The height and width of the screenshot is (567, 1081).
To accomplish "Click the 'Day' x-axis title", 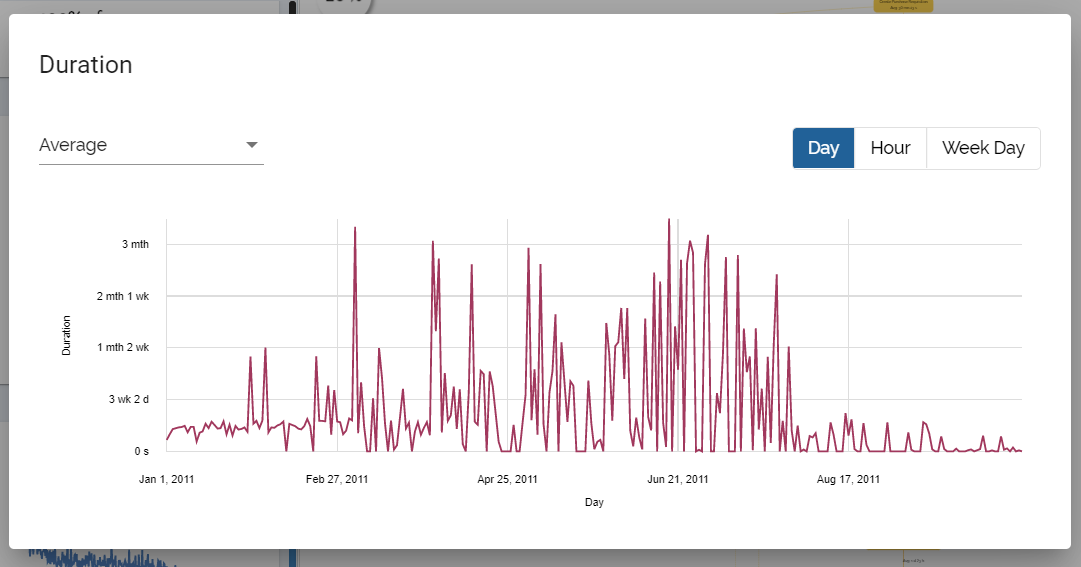I will 594,502.
